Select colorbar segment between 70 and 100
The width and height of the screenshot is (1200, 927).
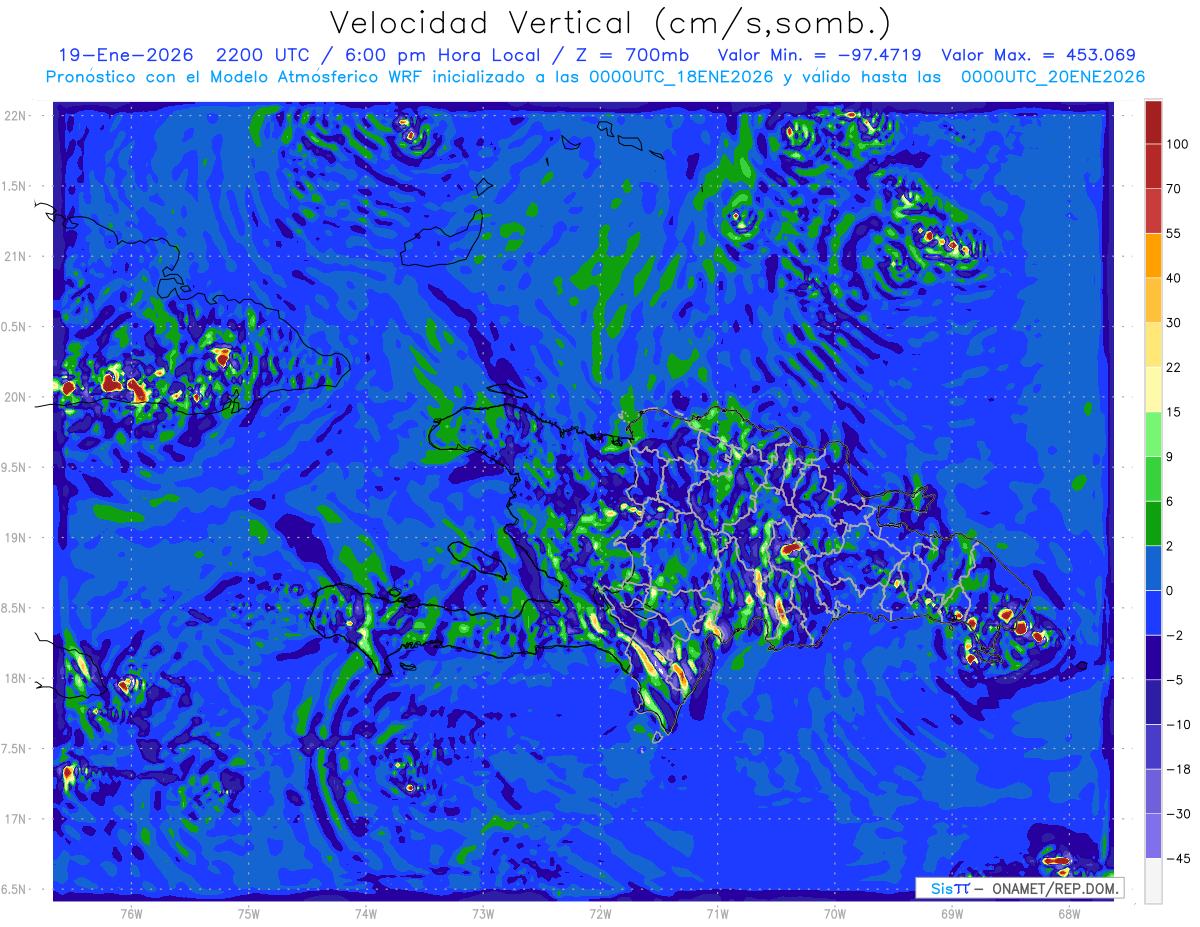[1154, 166]
